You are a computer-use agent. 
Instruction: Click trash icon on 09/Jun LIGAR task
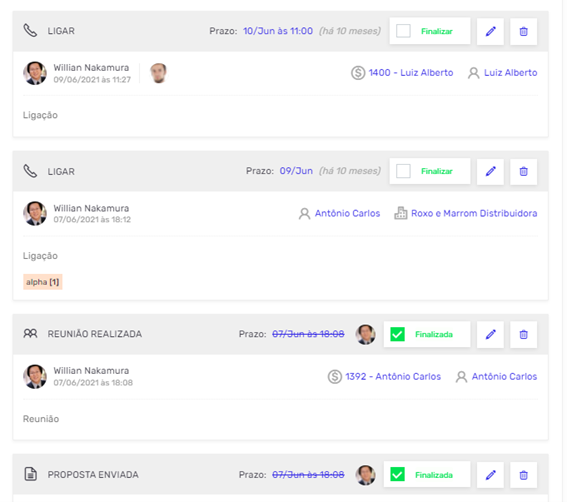point(523,171)
